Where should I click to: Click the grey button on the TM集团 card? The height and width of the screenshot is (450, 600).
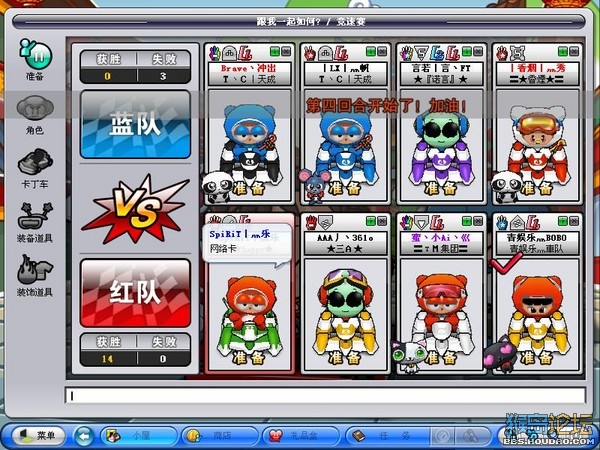(x=478, y=221)
